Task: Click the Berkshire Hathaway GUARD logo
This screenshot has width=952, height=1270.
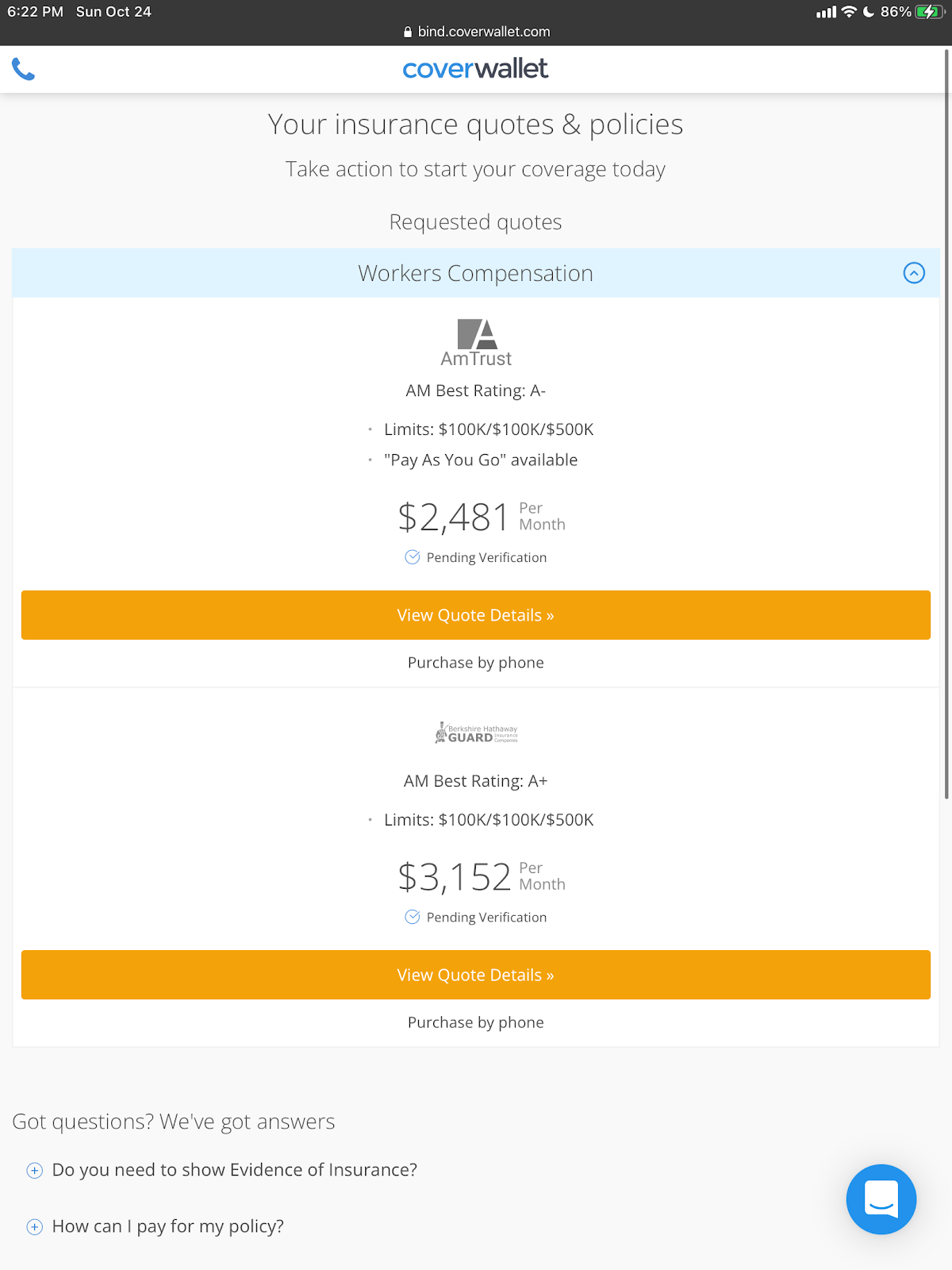Action: click(476, 733)
